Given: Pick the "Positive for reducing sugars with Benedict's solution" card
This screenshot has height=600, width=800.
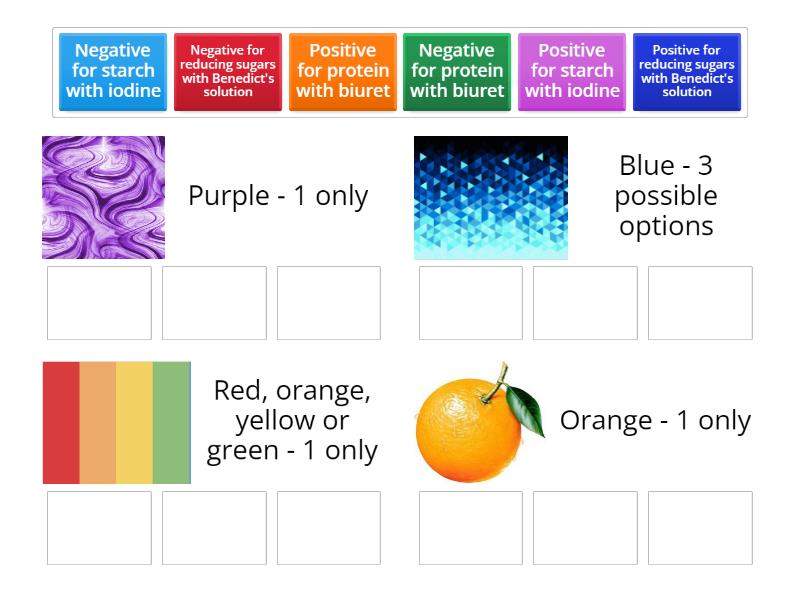Looking at the screenshot, I should tap(687, 71).
